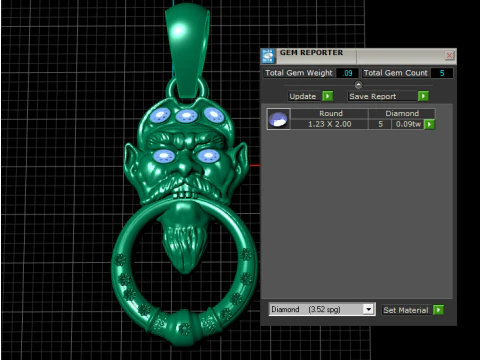
Task: Click green arrow beside Save Report
Action: pos(423,96)
